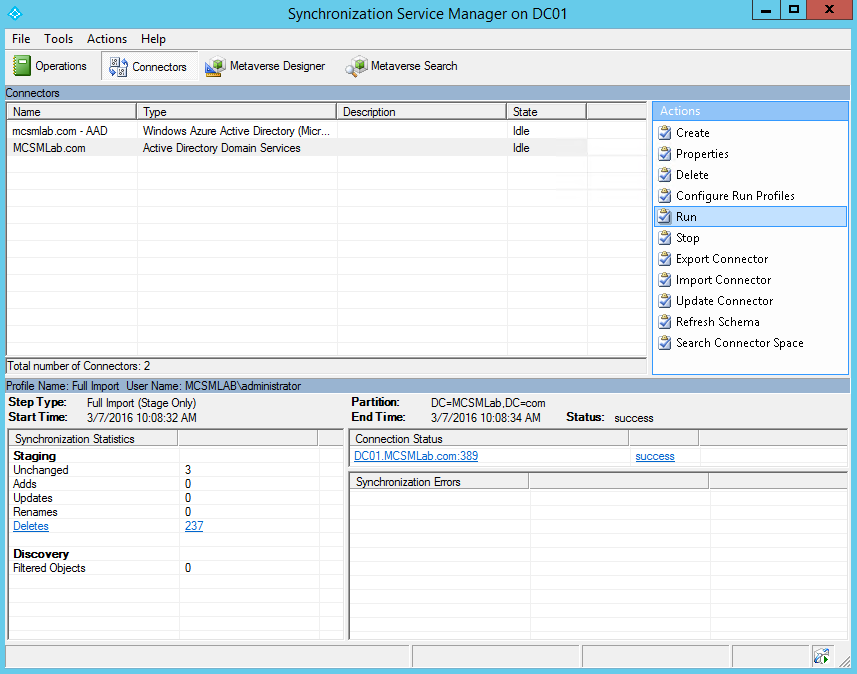The height and width of the screenshot is (674, 857).
Task: Open the Deletes statistics link
Action: (31, 526)
